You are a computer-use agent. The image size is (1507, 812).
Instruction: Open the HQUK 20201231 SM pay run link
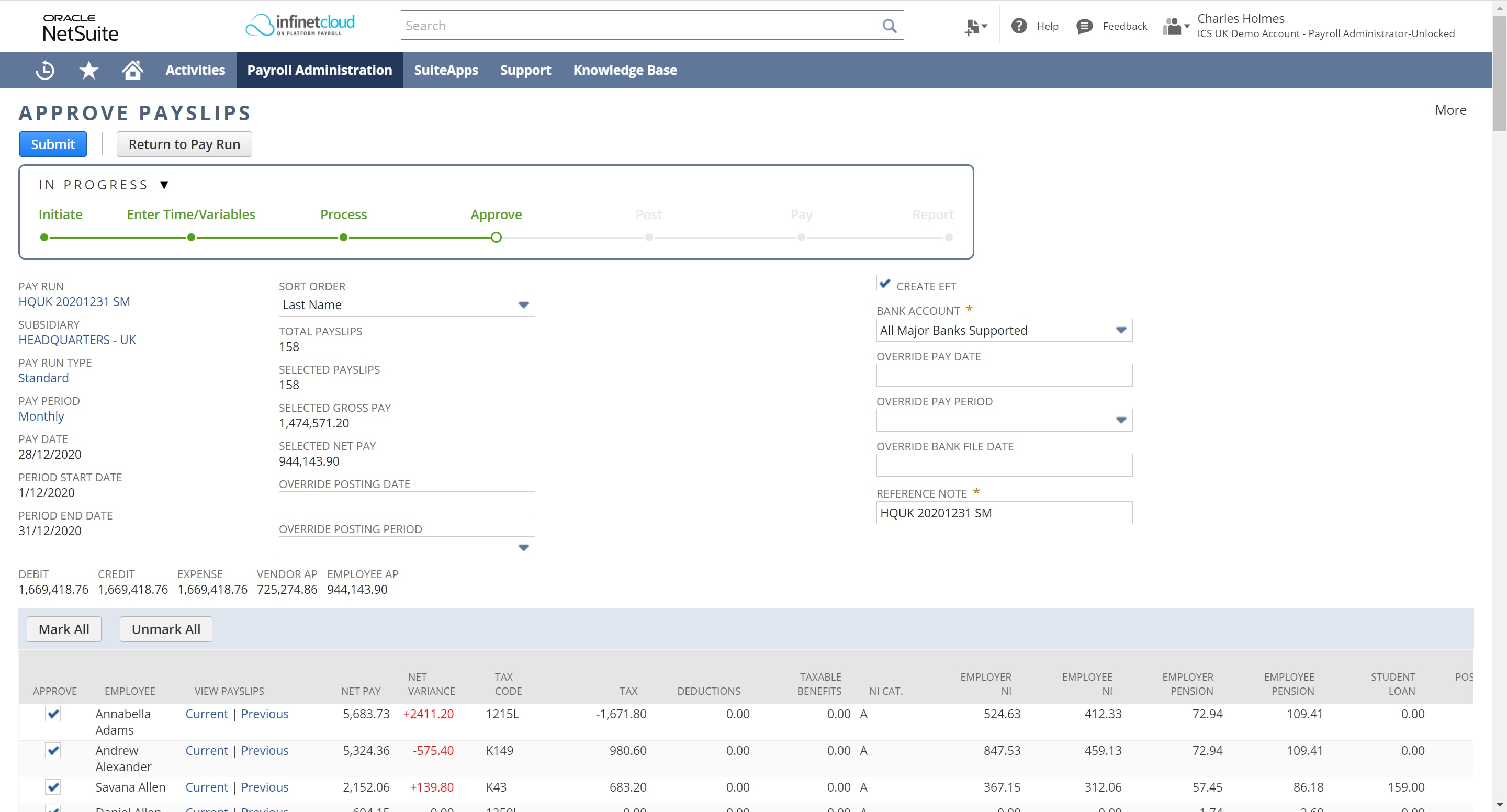74,302
